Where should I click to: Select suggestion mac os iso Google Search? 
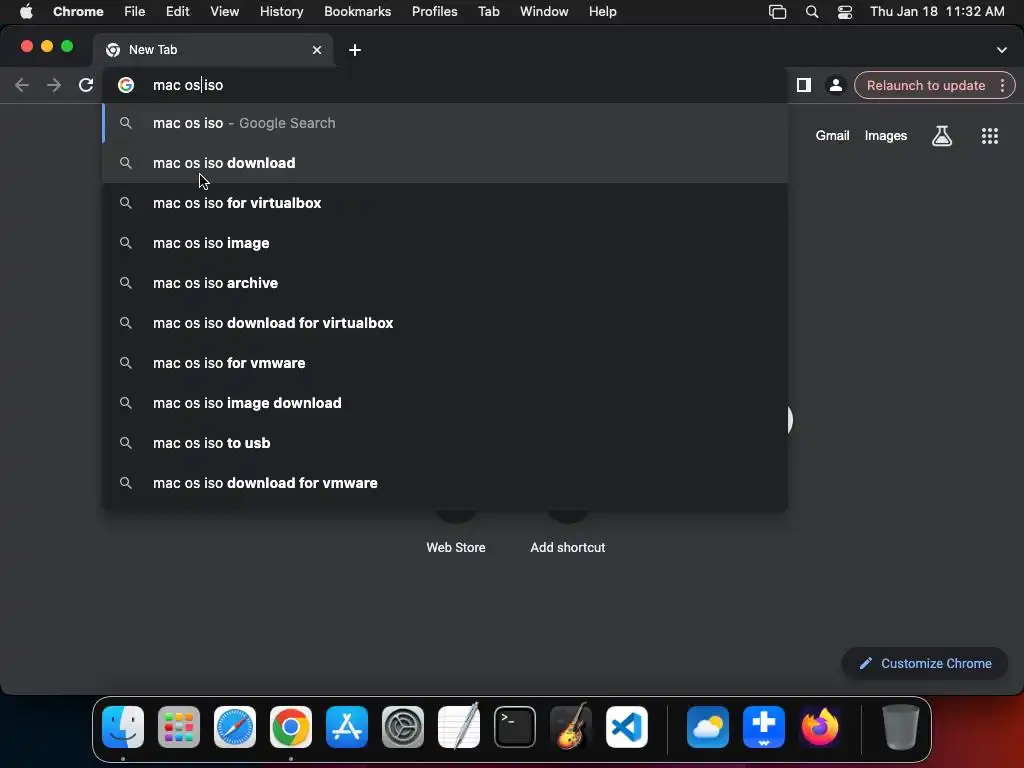point(445,123)
